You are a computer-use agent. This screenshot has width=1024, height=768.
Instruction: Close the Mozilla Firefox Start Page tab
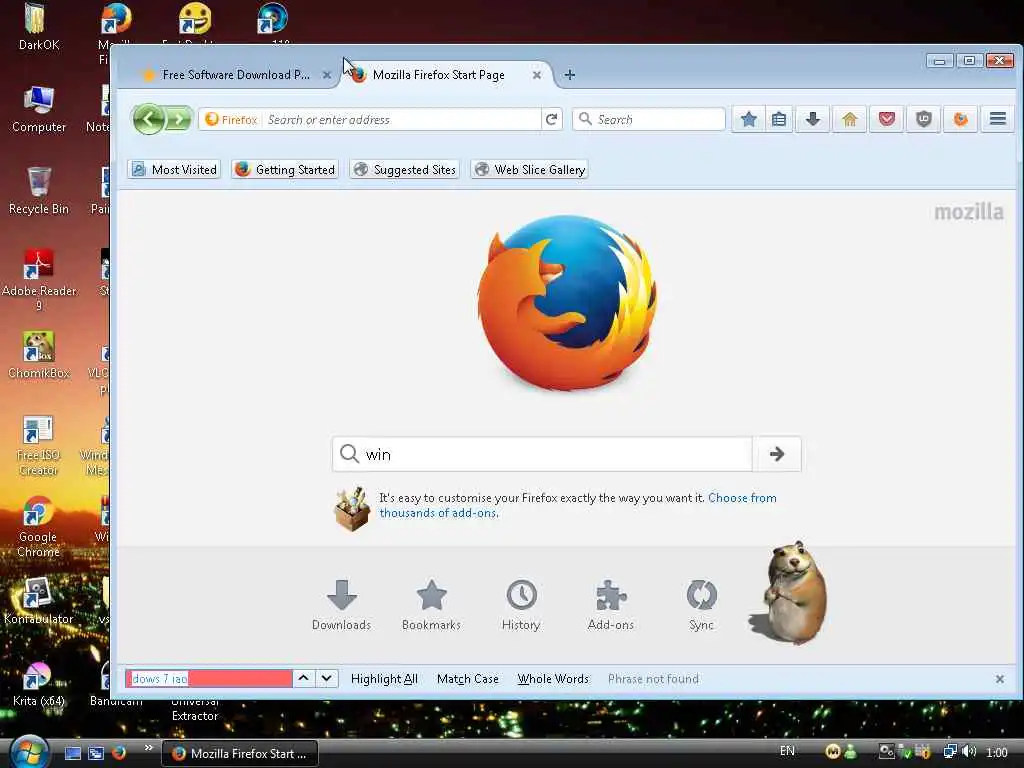[x=537, y=75]
